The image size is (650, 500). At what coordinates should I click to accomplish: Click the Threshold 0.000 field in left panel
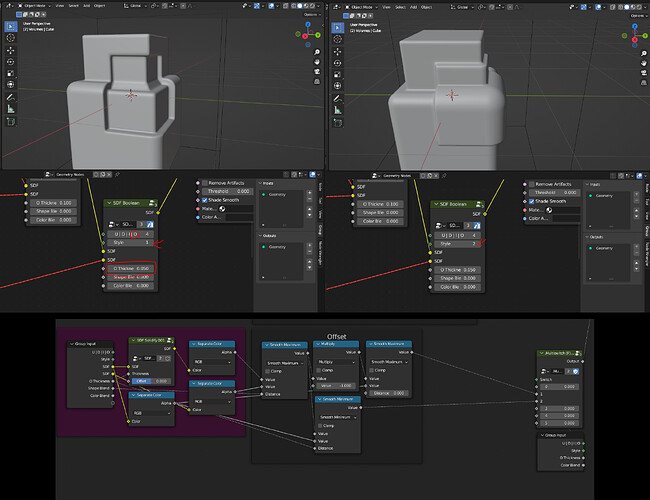pos(226,191)
